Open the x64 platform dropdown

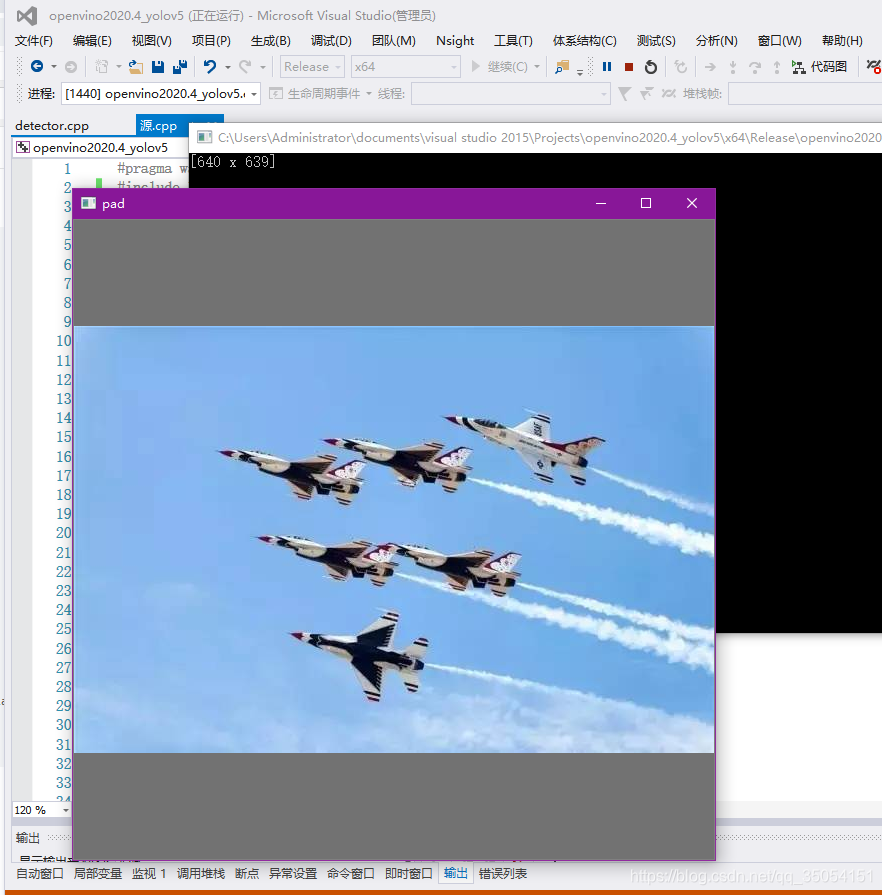[405, 67]
